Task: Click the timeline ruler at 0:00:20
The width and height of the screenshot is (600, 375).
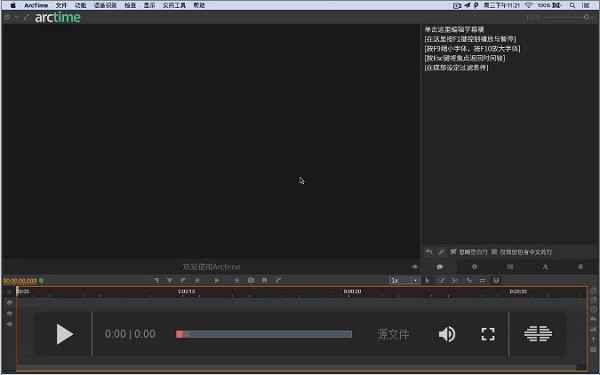Action: tap(352, 292)
